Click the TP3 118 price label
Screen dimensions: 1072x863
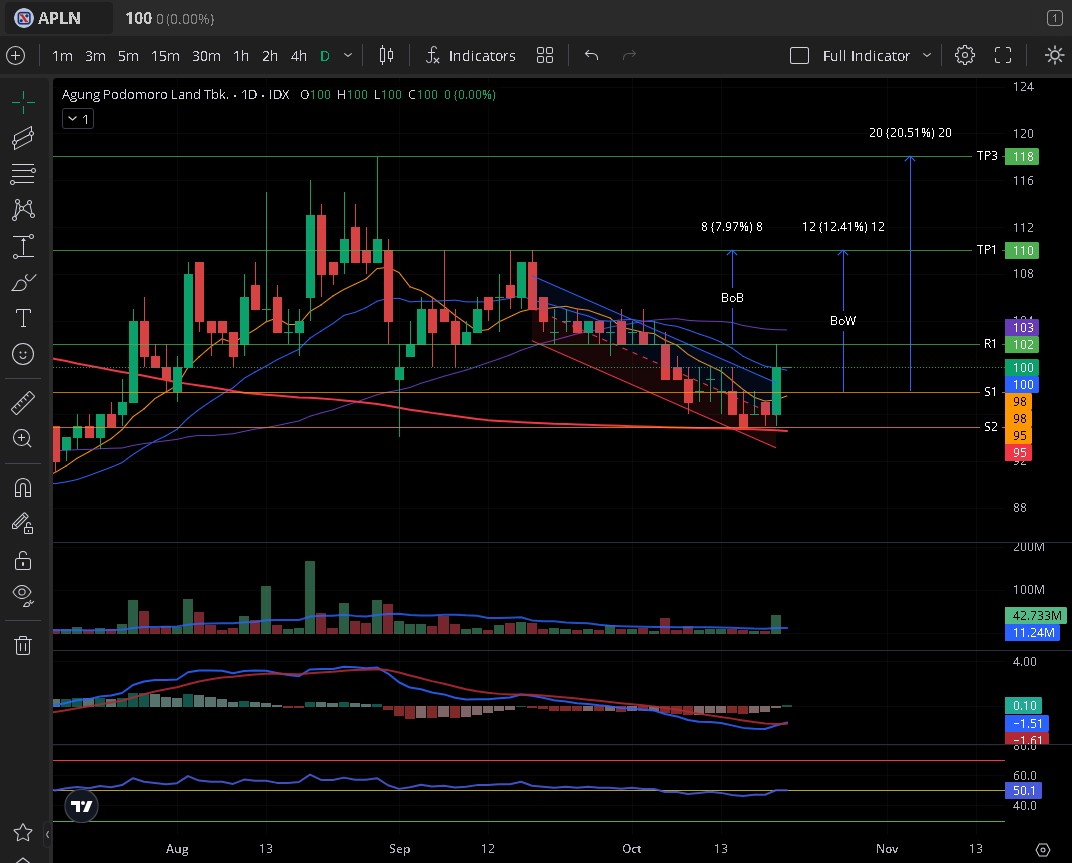pyautogui.click(x=1022, y=156)
